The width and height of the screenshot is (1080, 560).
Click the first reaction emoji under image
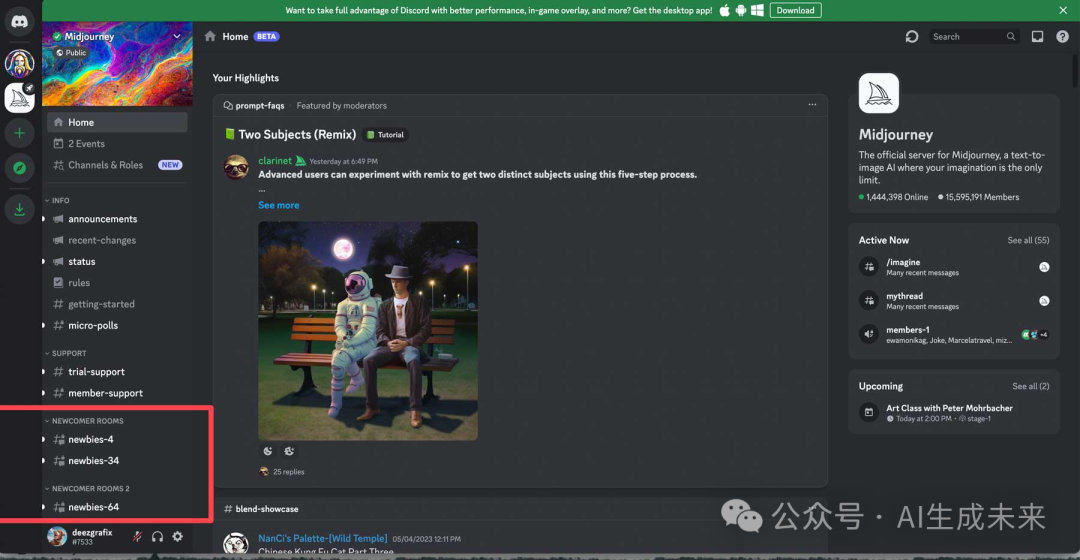point(267,451)
